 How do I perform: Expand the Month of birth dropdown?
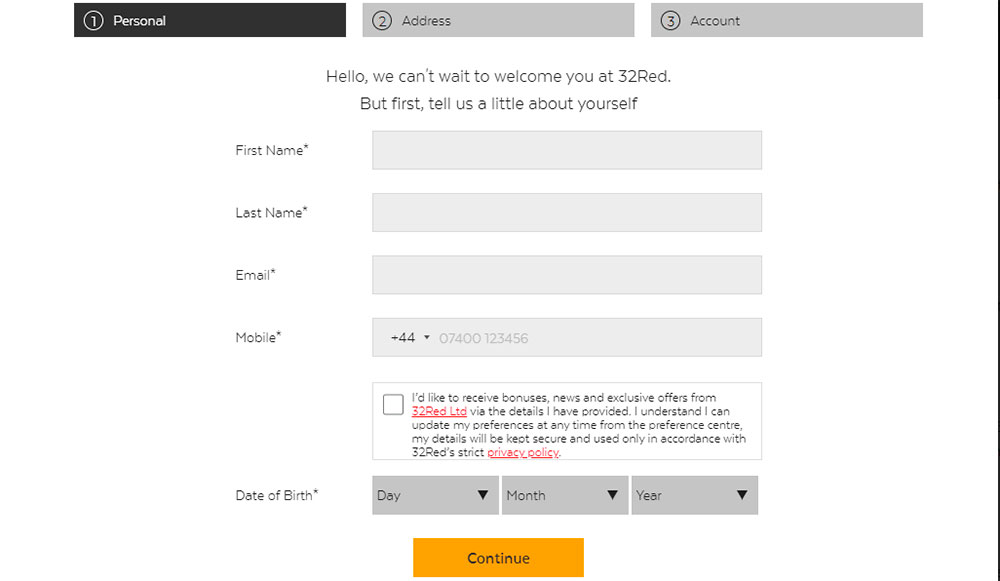(x=565, y=495)
